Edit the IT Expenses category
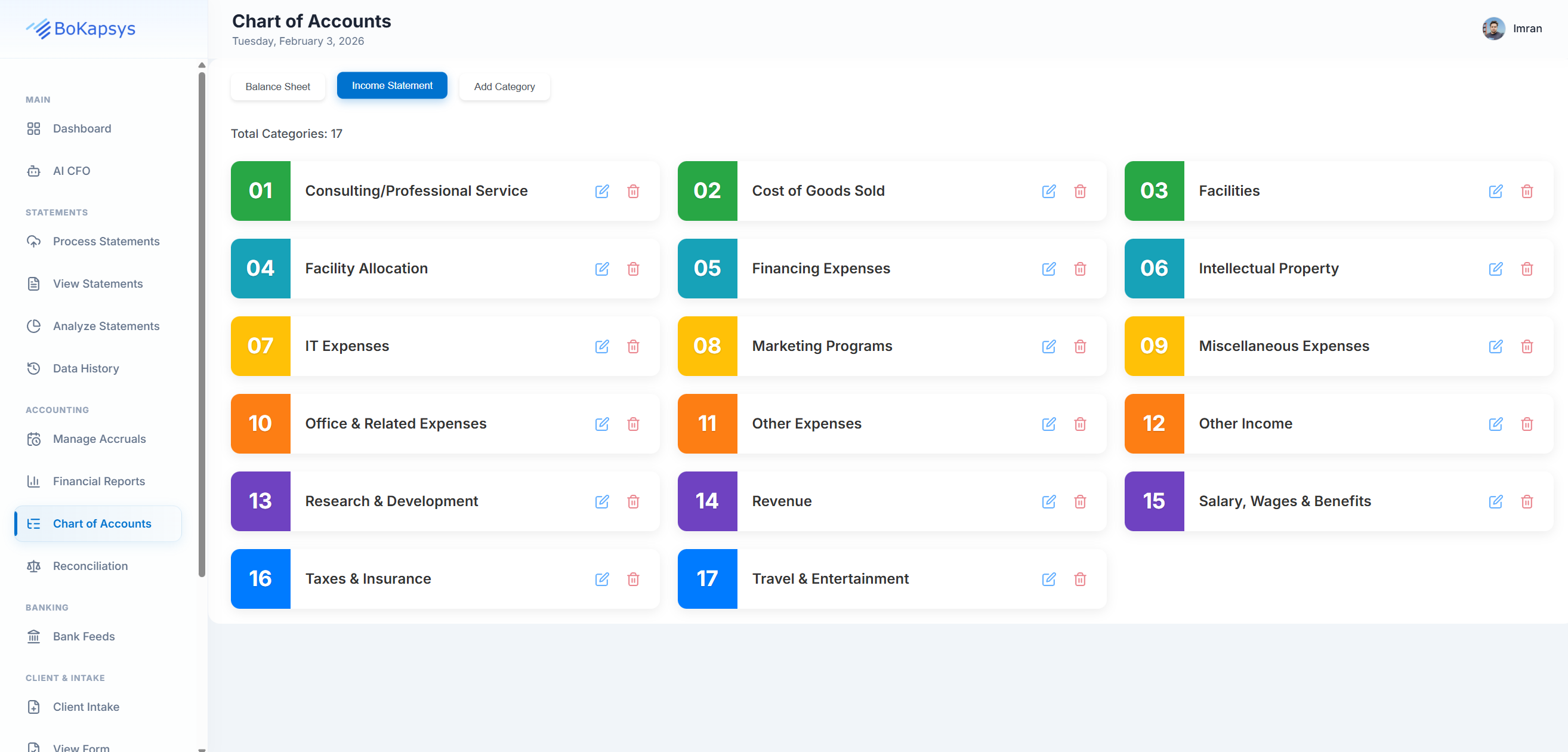1568x752 pixels. [601, 347]
